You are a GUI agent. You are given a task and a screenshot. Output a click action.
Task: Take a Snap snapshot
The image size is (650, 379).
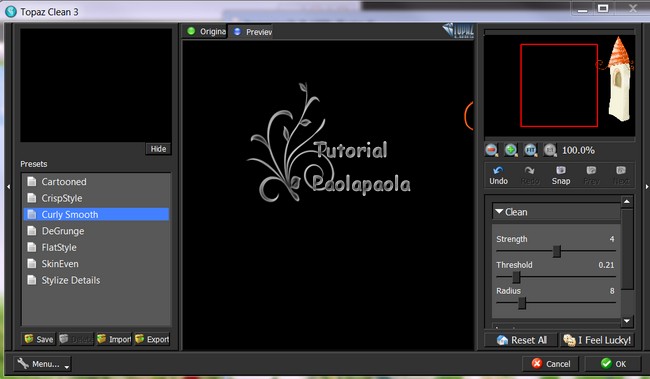tap(561, 175)
